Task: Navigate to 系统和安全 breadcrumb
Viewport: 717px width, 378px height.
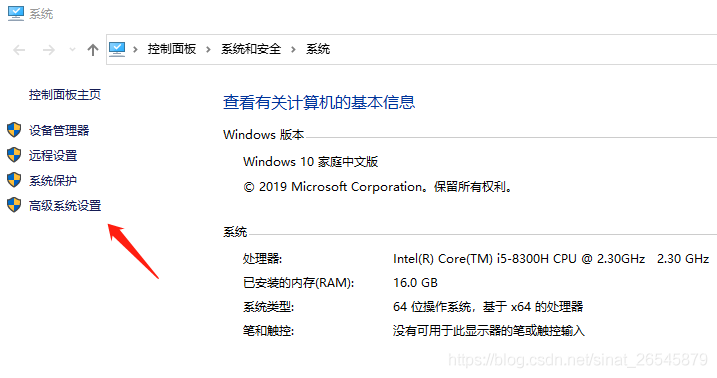Action: (251, 49)
